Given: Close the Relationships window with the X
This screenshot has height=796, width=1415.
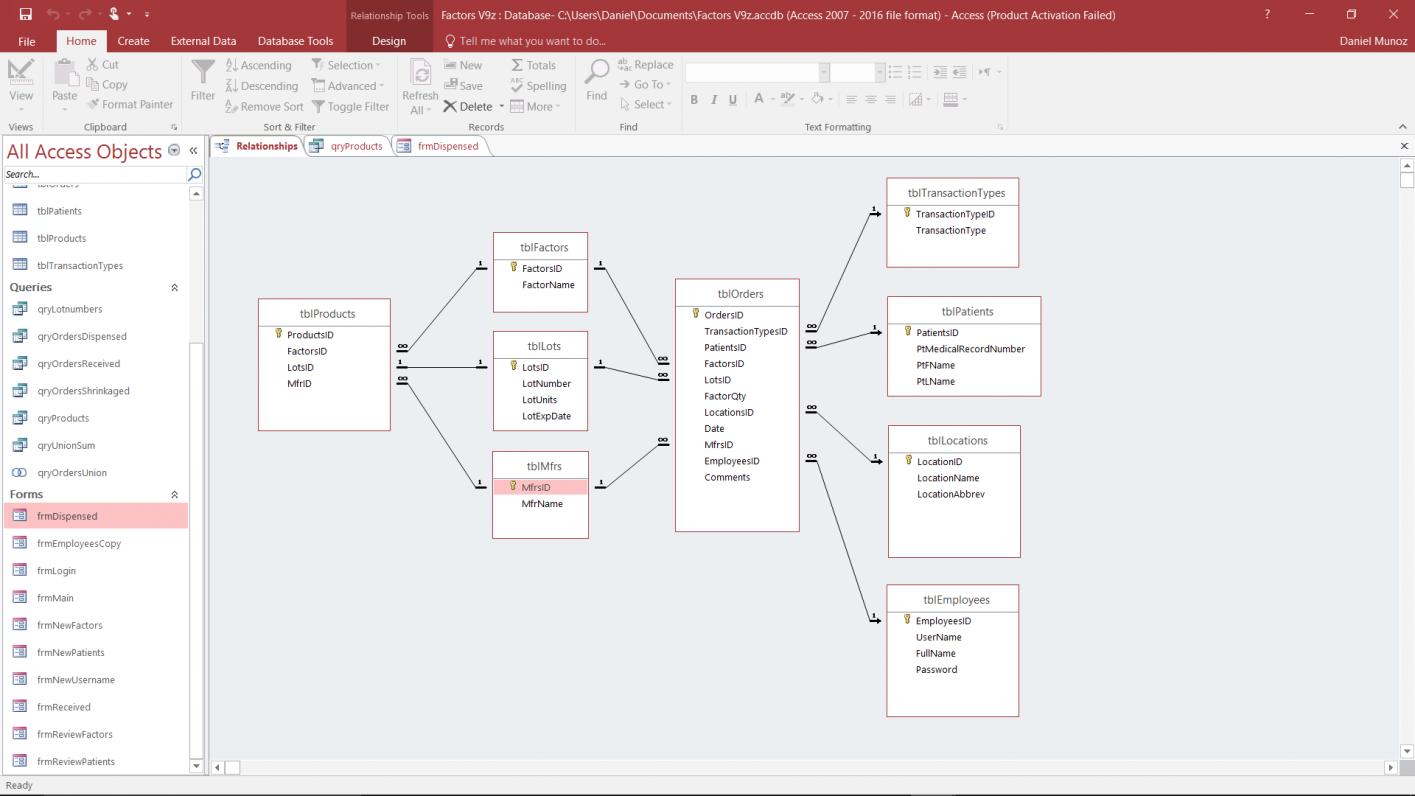Looking at the screenshot, I should 1404,146.
